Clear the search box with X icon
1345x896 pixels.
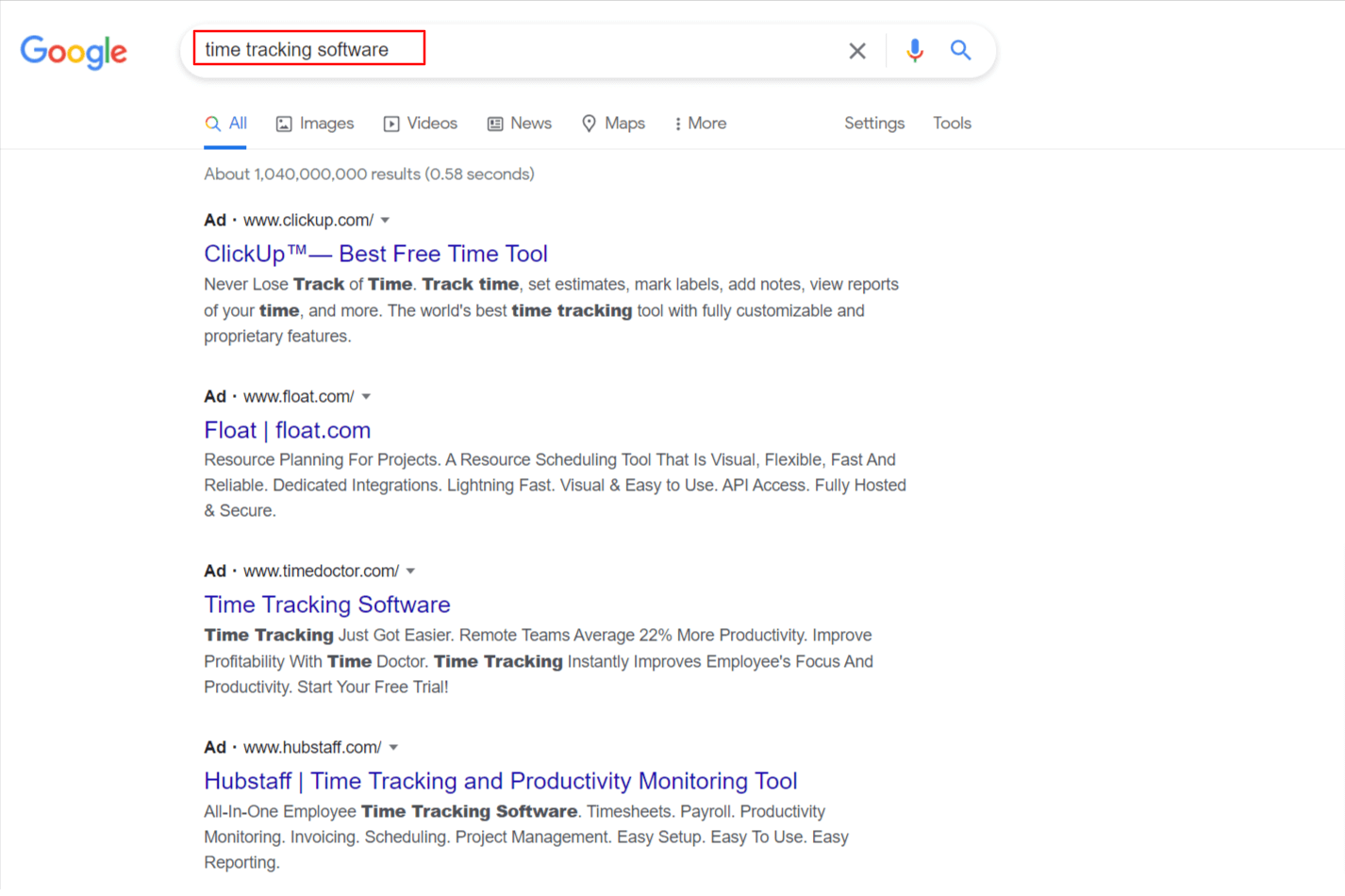click(856, 51)
